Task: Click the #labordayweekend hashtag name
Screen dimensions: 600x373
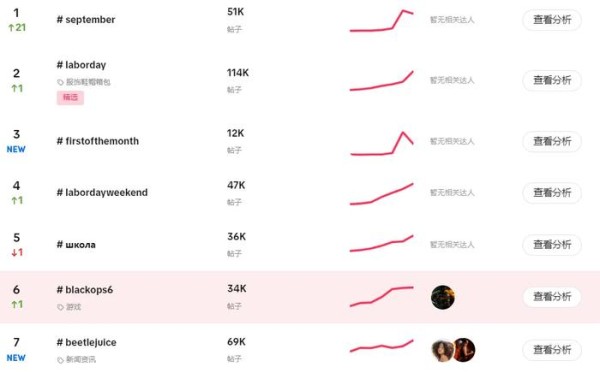Action: coord(102,192)
